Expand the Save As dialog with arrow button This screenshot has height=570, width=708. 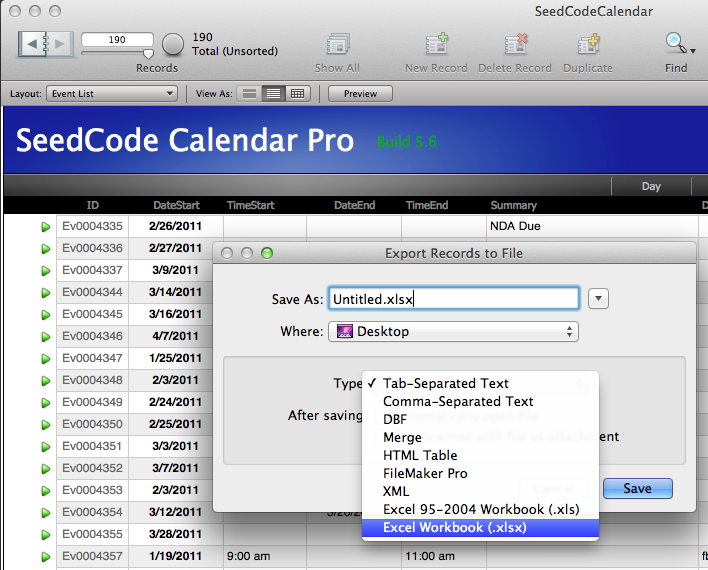(598, 299)
